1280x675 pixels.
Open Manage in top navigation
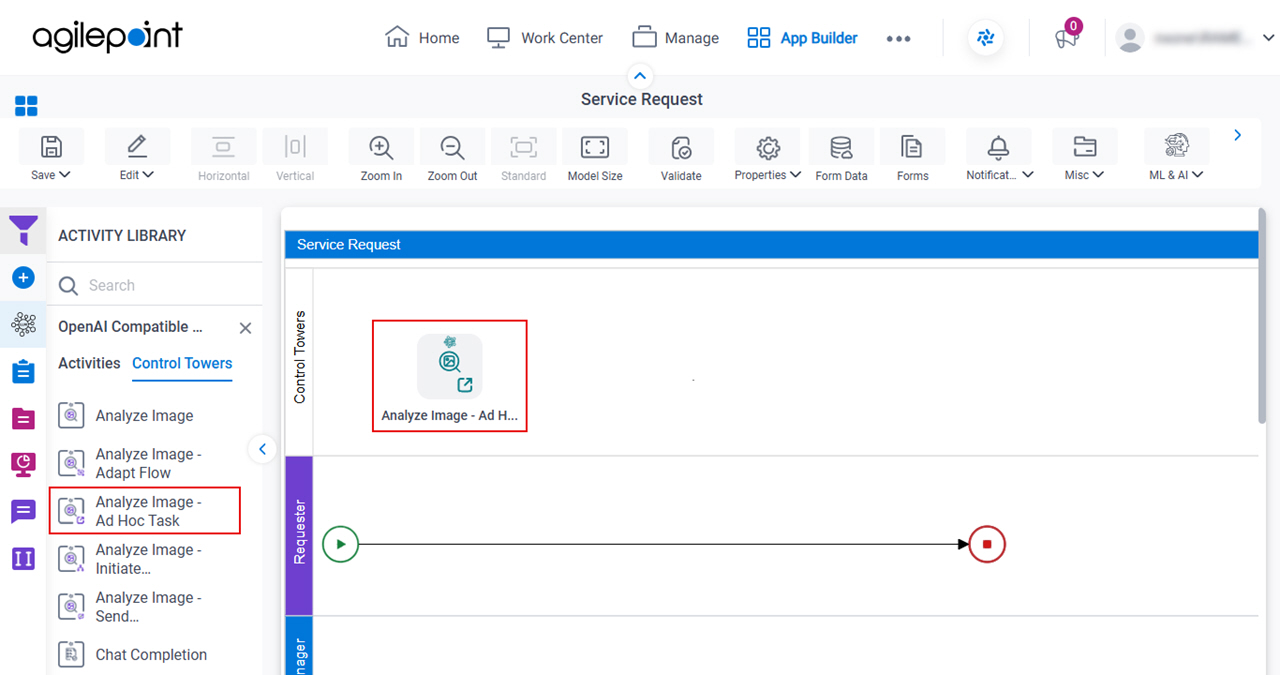675,38
